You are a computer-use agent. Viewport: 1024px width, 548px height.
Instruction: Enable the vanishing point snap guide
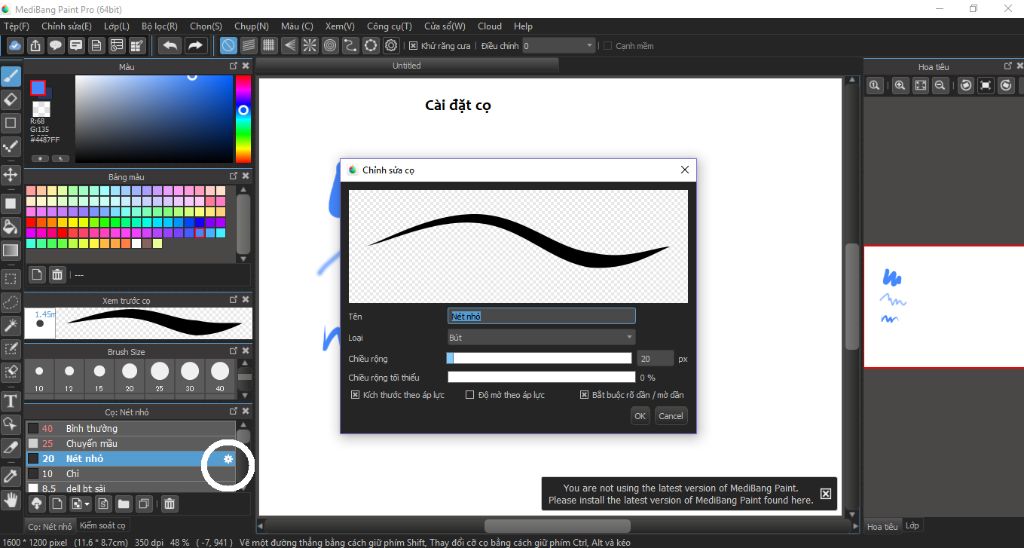pyautogui.click(x=289, y=46)
